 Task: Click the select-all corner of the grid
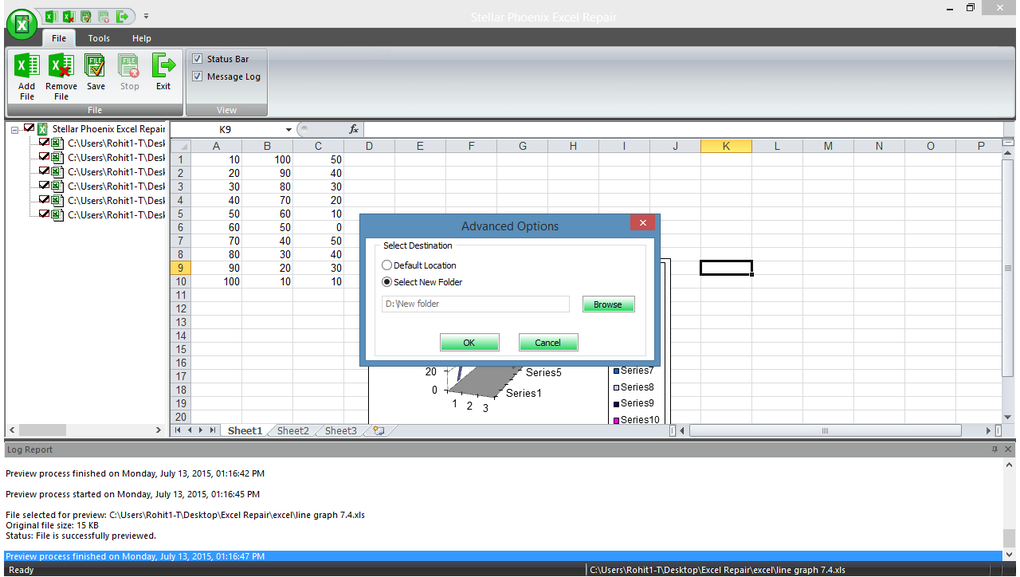[x=181, y=146]
